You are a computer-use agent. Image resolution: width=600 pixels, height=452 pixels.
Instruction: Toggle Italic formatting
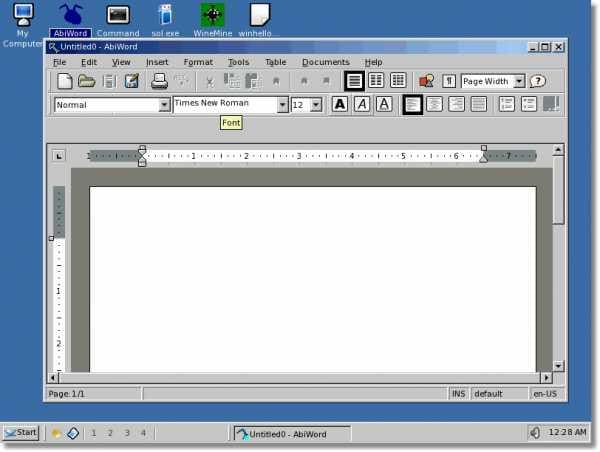click(x=362, y=104)
